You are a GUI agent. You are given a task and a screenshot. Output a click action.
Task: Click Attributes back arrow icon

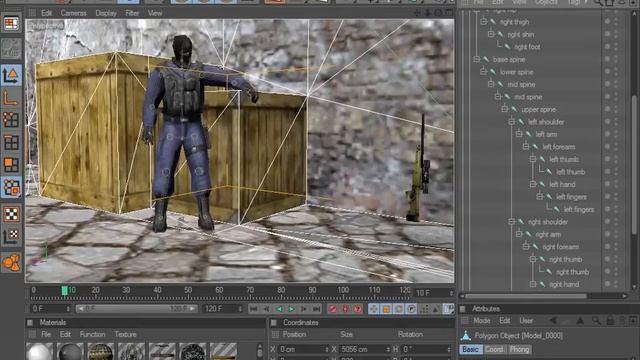click(x=553, y=321)
